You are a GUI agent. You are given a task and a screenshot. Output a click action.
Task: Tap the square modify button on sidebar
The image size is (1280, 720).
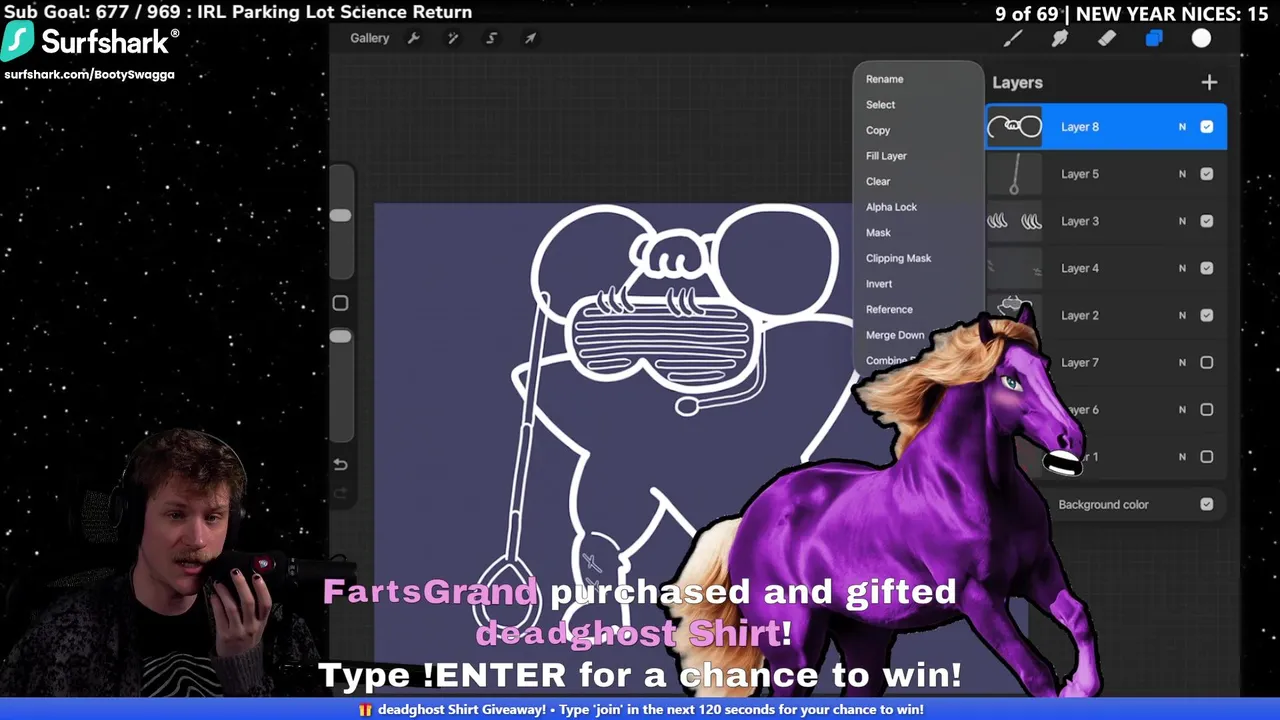(340, 303)
